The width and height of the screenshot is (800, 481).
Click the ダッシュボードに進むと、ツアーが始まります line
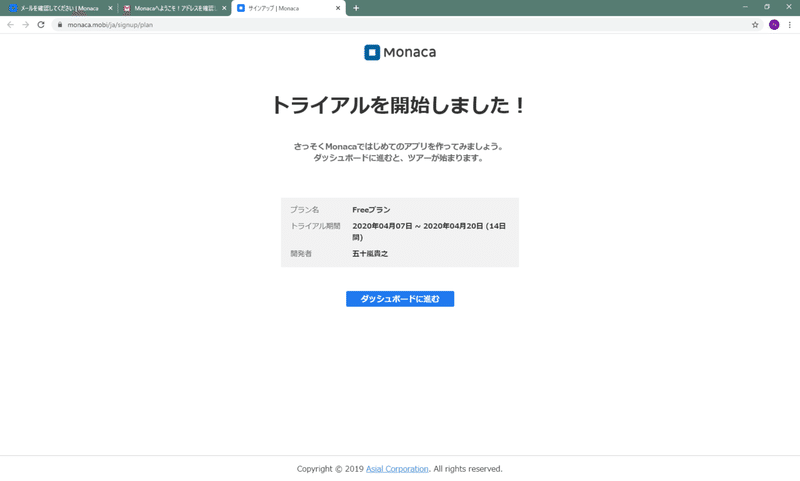(x=399, y=158)
